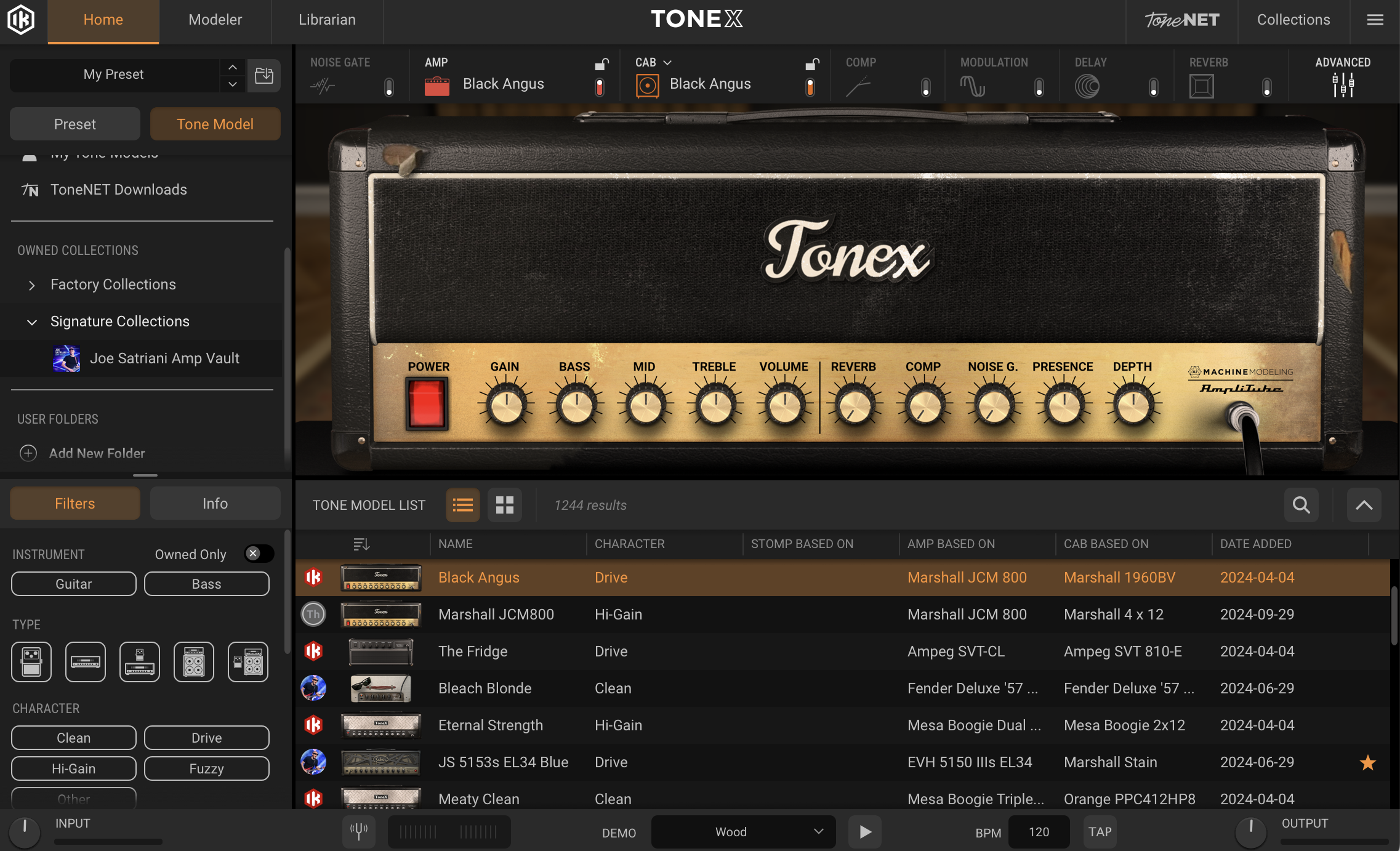This screenshot has height=851, width=1400.
Task: Expand the Factory Collections tree item
Action: pyautogui.click(x=30, y=284)
